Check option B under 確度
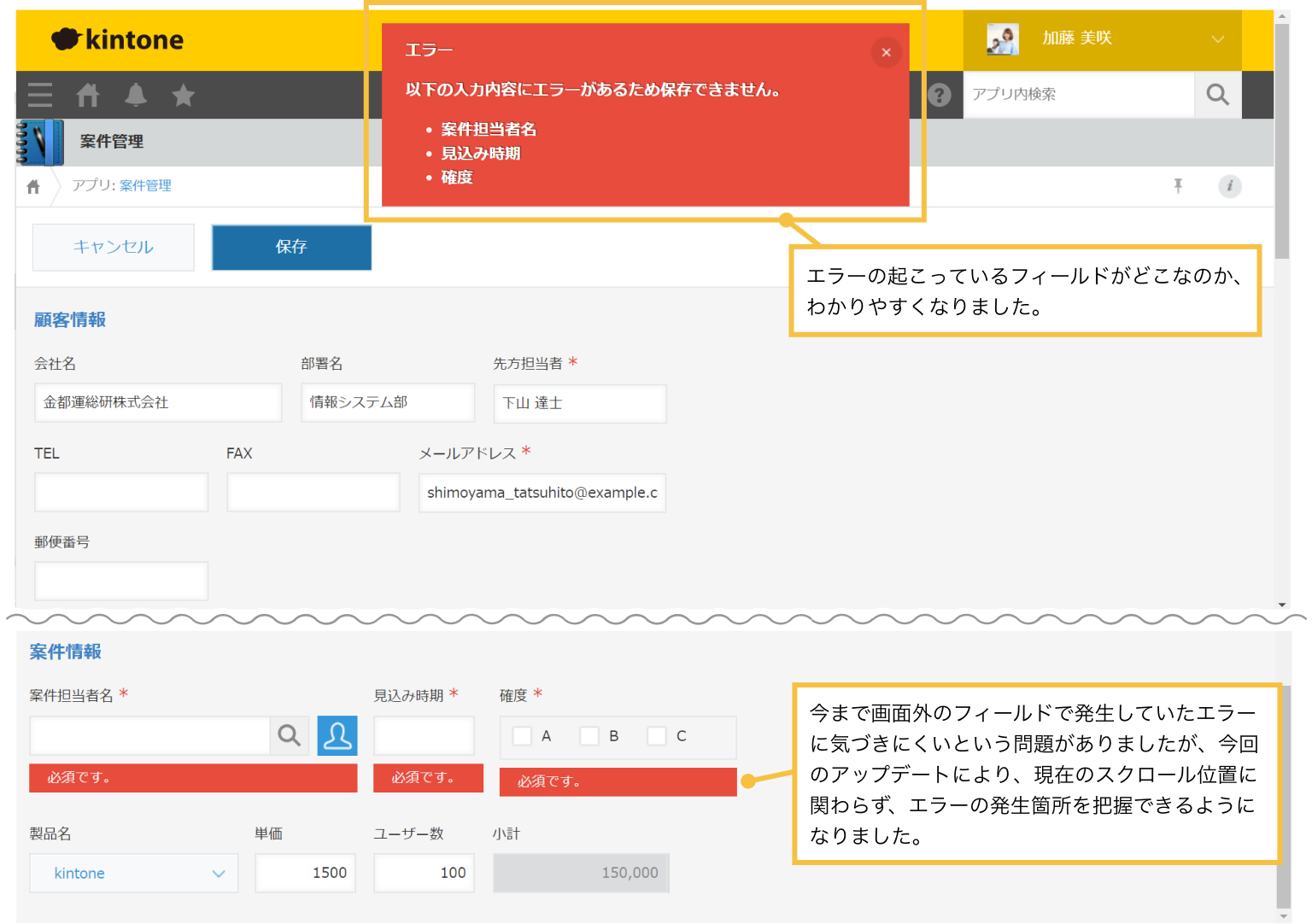 click(589, 735)
